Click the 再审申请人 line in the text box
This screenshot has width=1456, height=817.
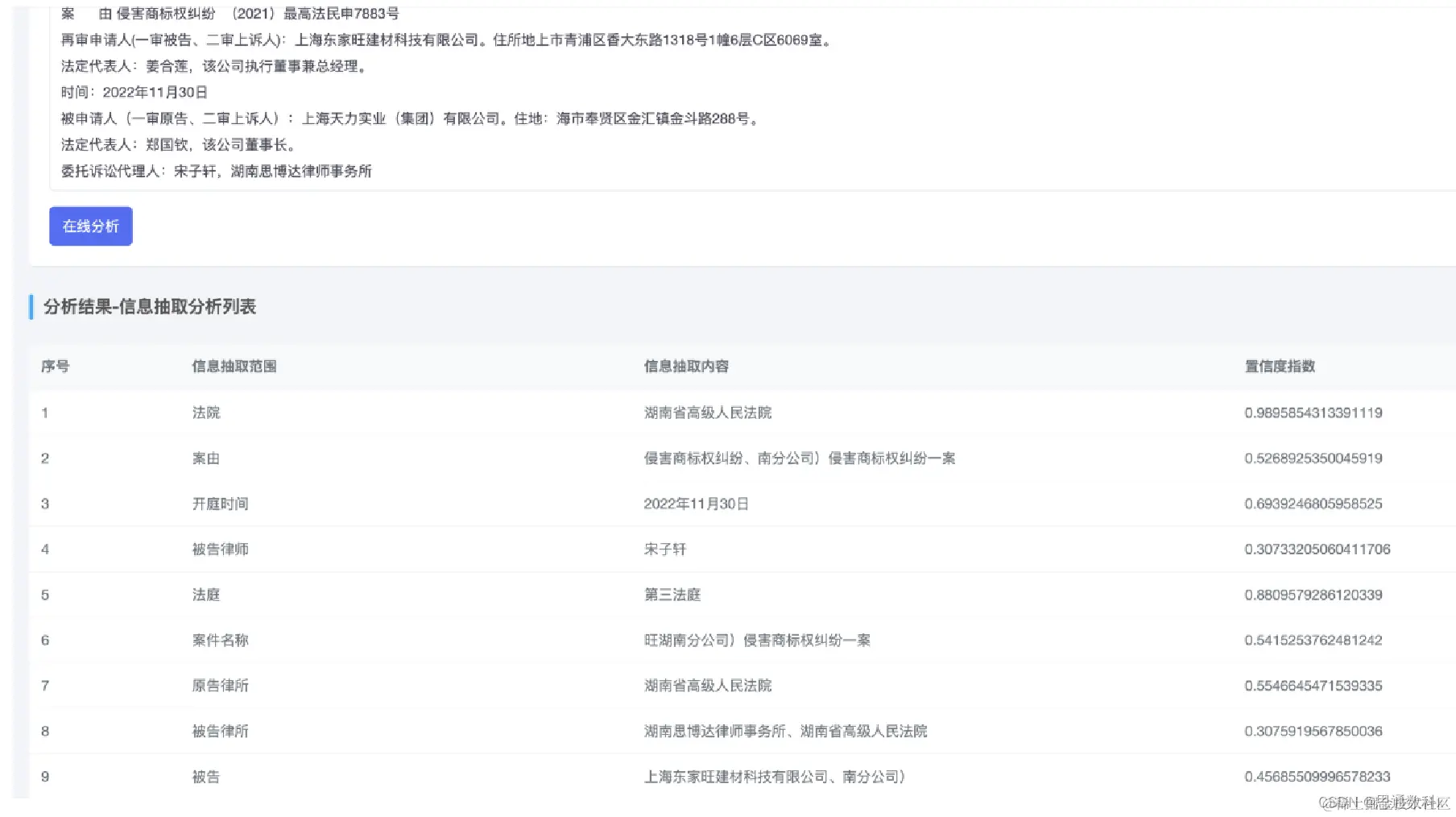(x=446, y=39)
